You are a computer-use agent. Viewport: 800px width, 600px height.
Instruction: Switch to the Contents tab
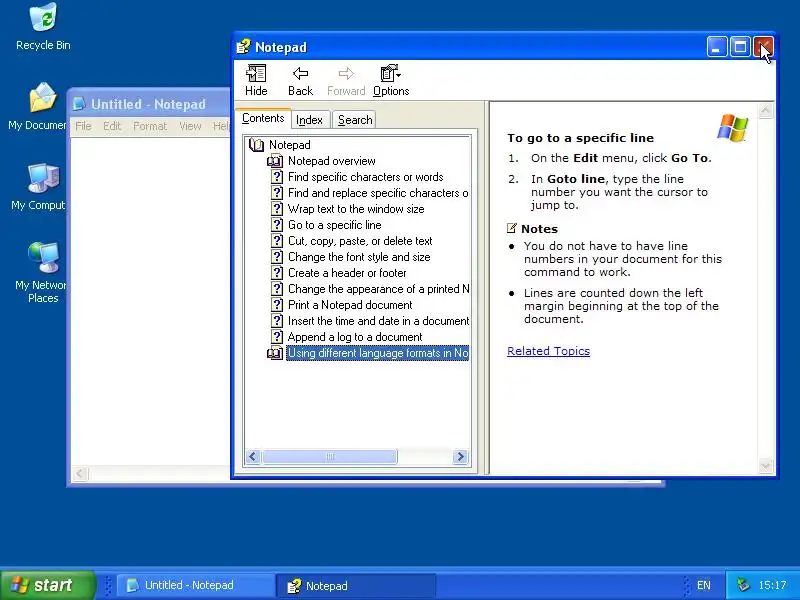pyautogui.click(x=263, y=118)
